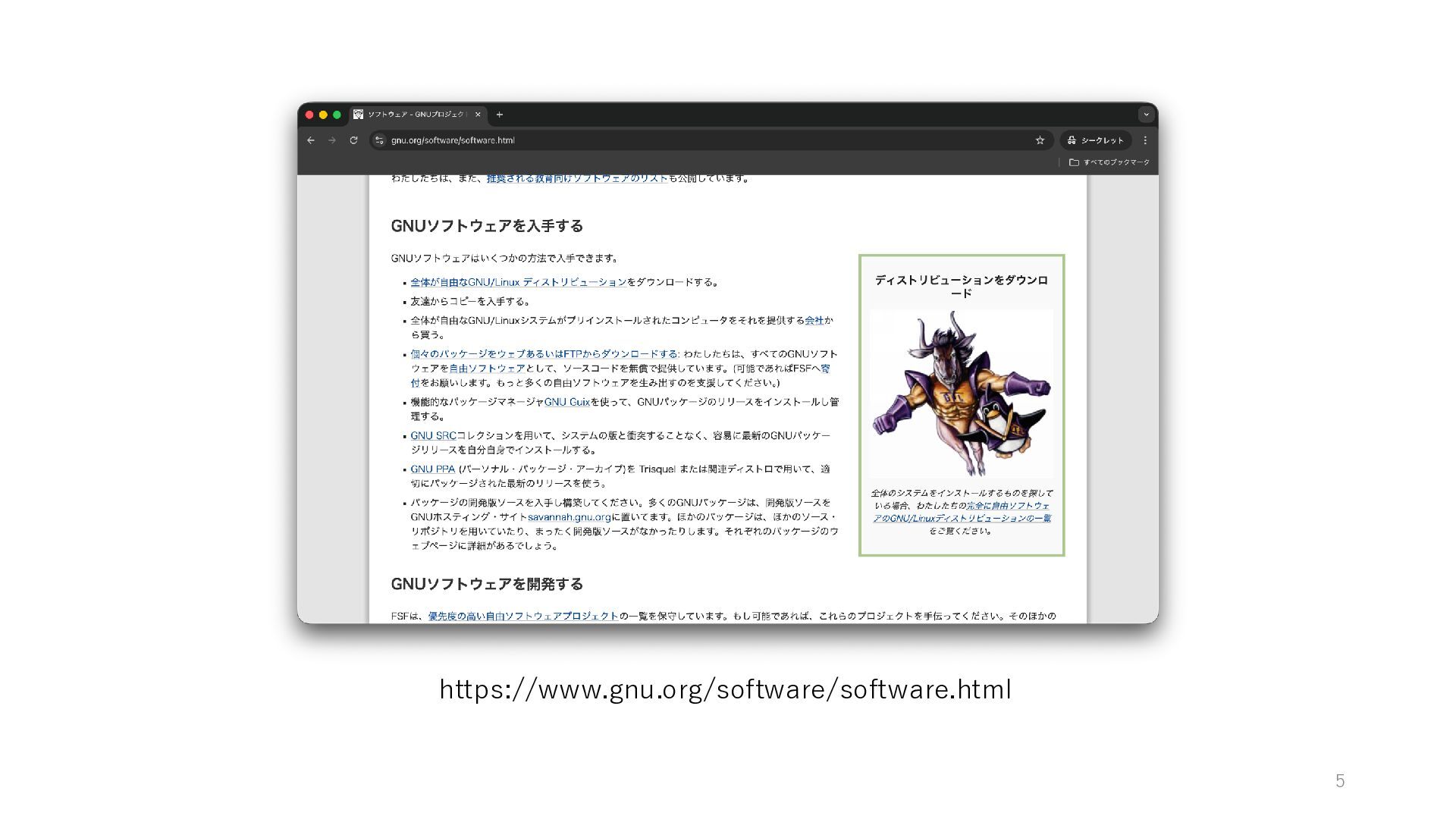This screenshot has height=819, width=1456.
Task: Open a new tab with plus icon
Action: [499, 115]
